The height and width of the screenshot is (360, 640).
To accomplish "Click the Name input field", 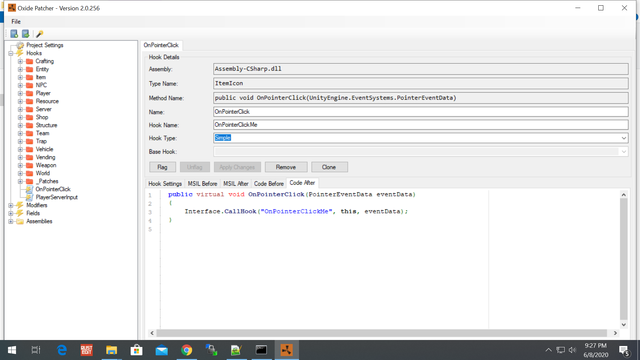I will pyautogui.click(x=420, y=112).
